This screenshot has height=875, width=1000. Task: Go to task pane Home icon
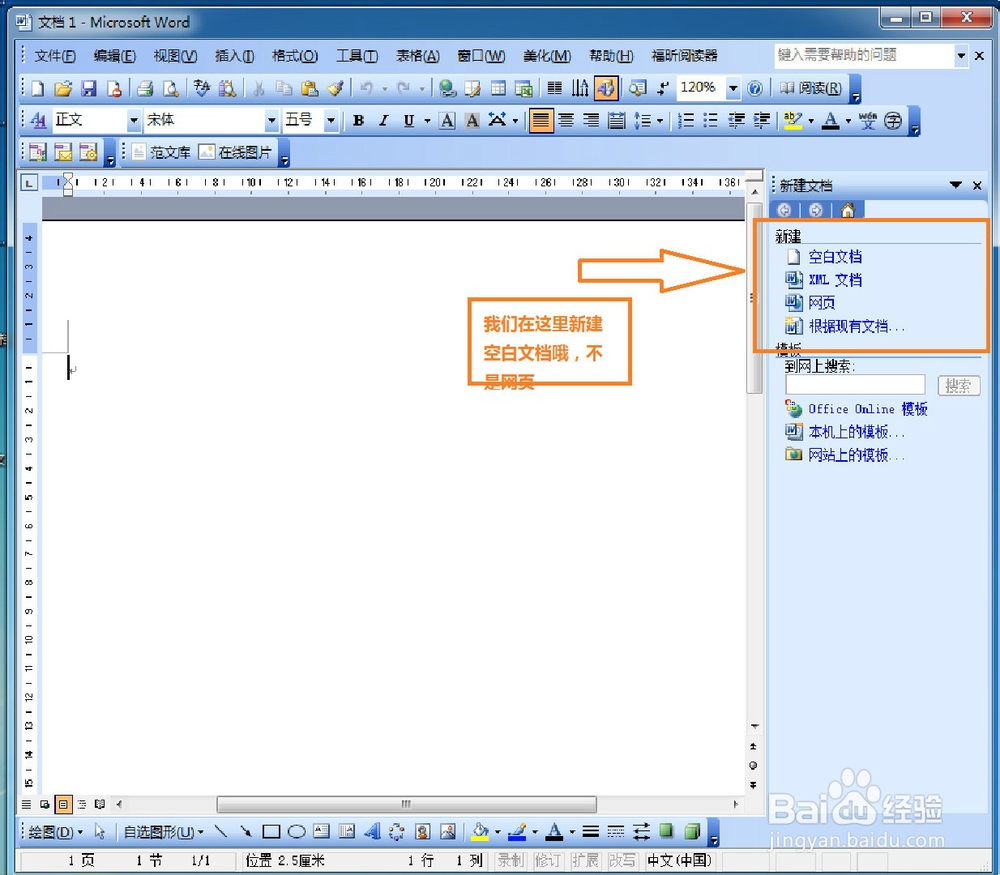point(848,210)
